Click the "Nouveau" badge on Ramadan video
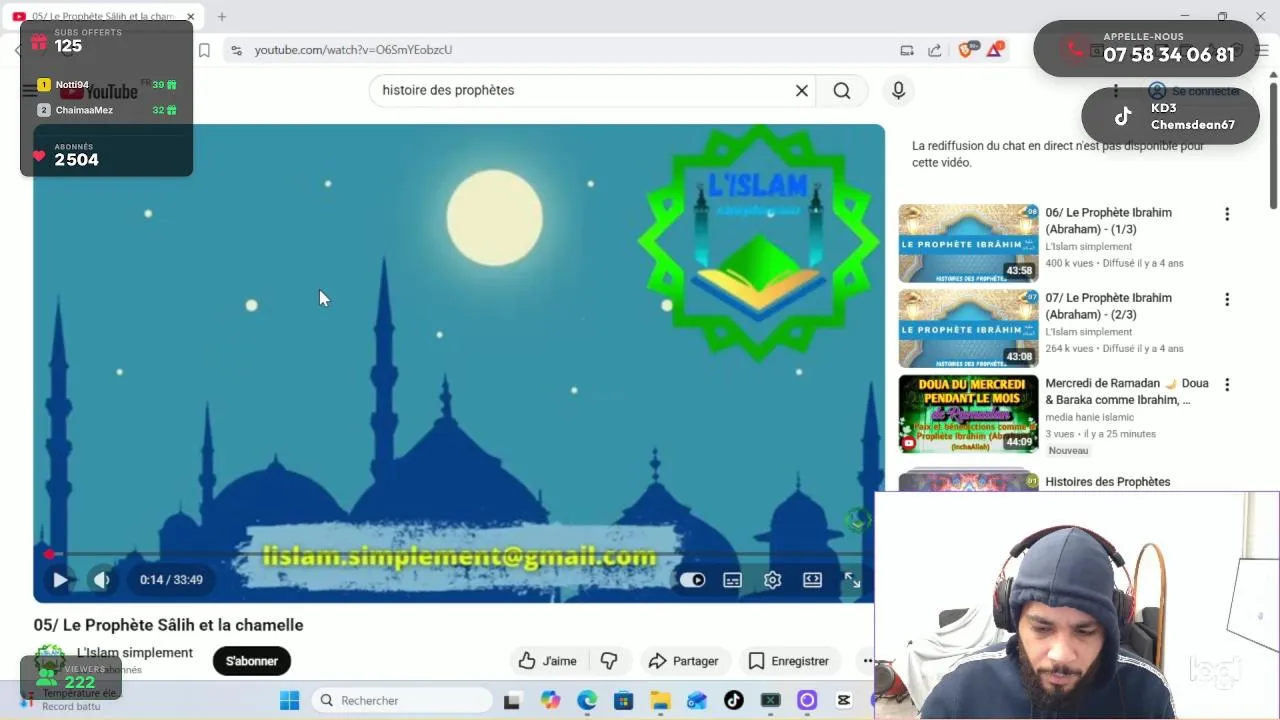This screenshot has height=720, width=1280. click(1068, 451)
